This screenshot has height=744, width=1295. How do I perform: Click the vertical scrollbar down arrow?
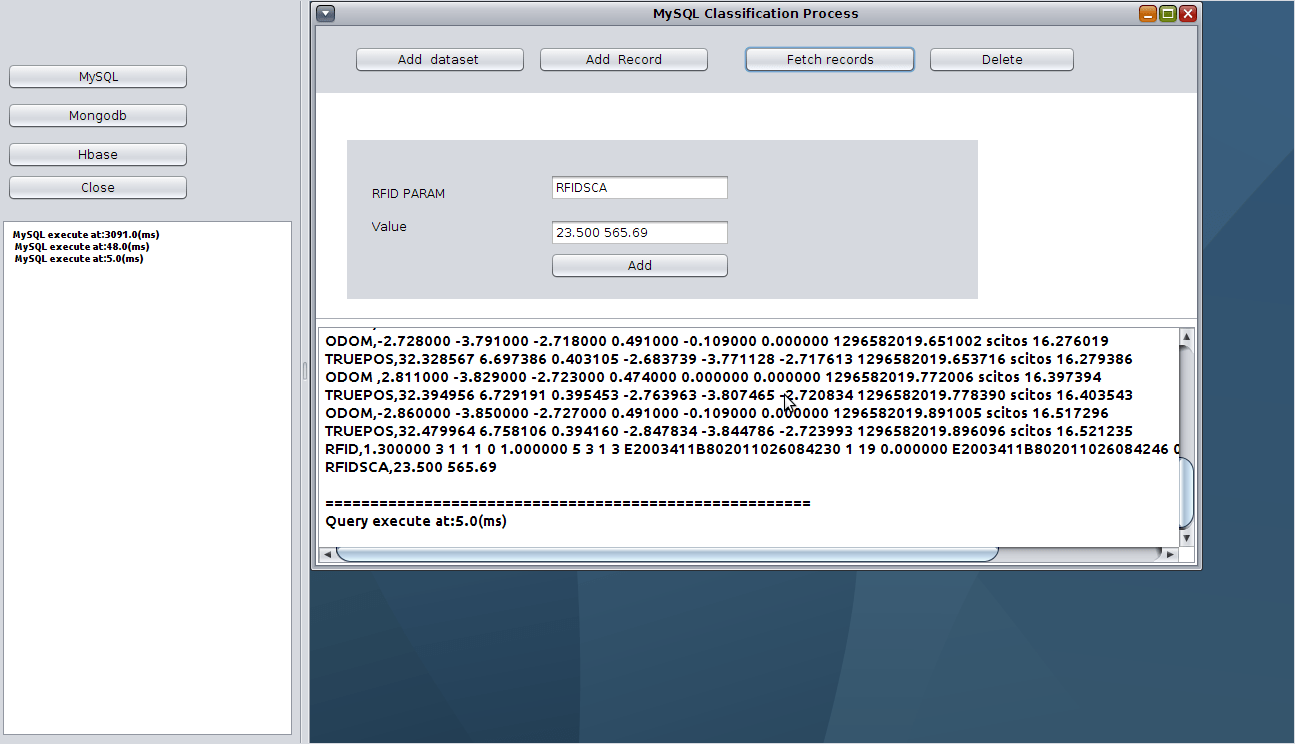1185,537
